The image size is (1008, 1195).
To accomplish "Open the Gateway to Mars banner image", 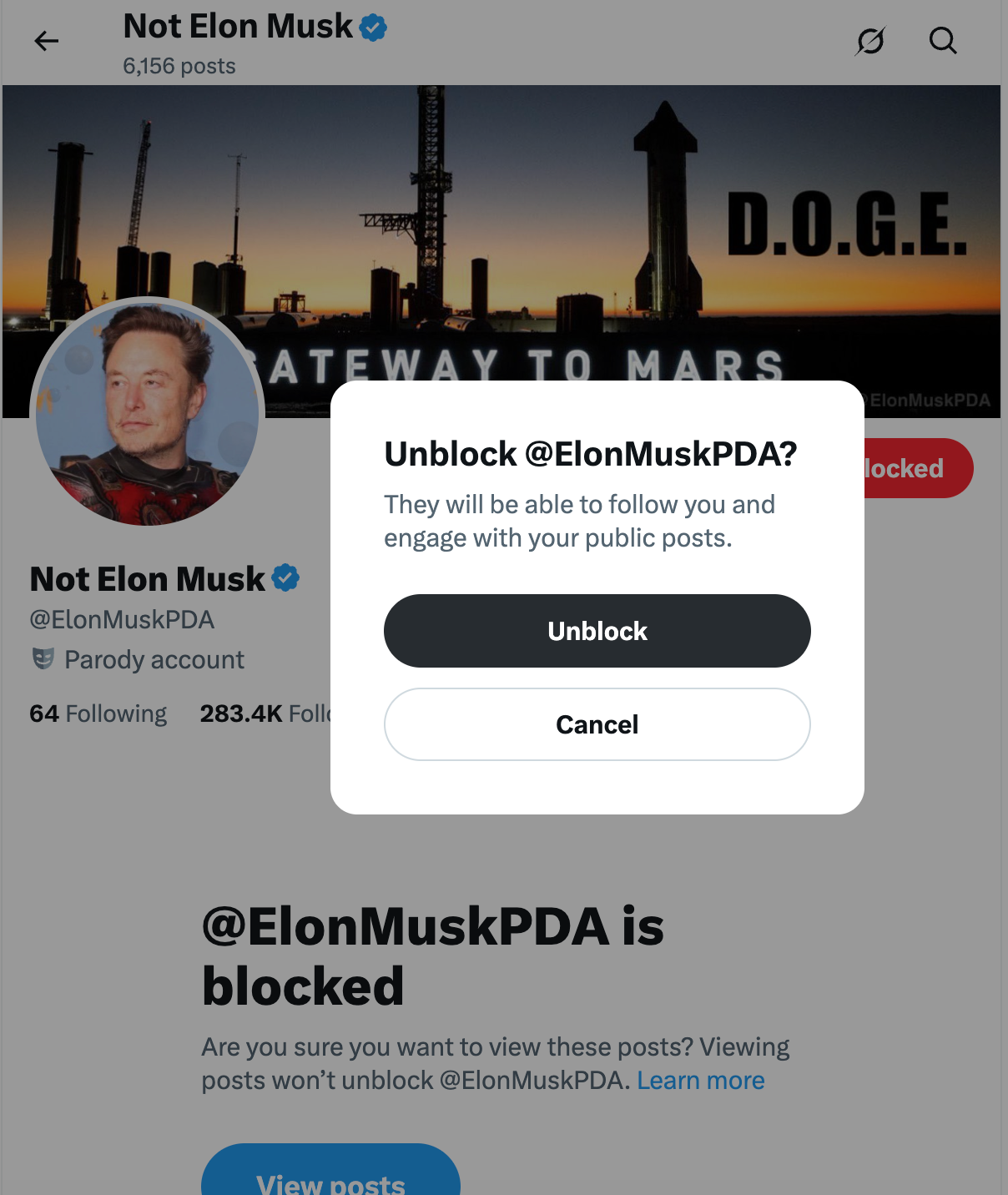I will pyautogui.click(x=501, y=209).
